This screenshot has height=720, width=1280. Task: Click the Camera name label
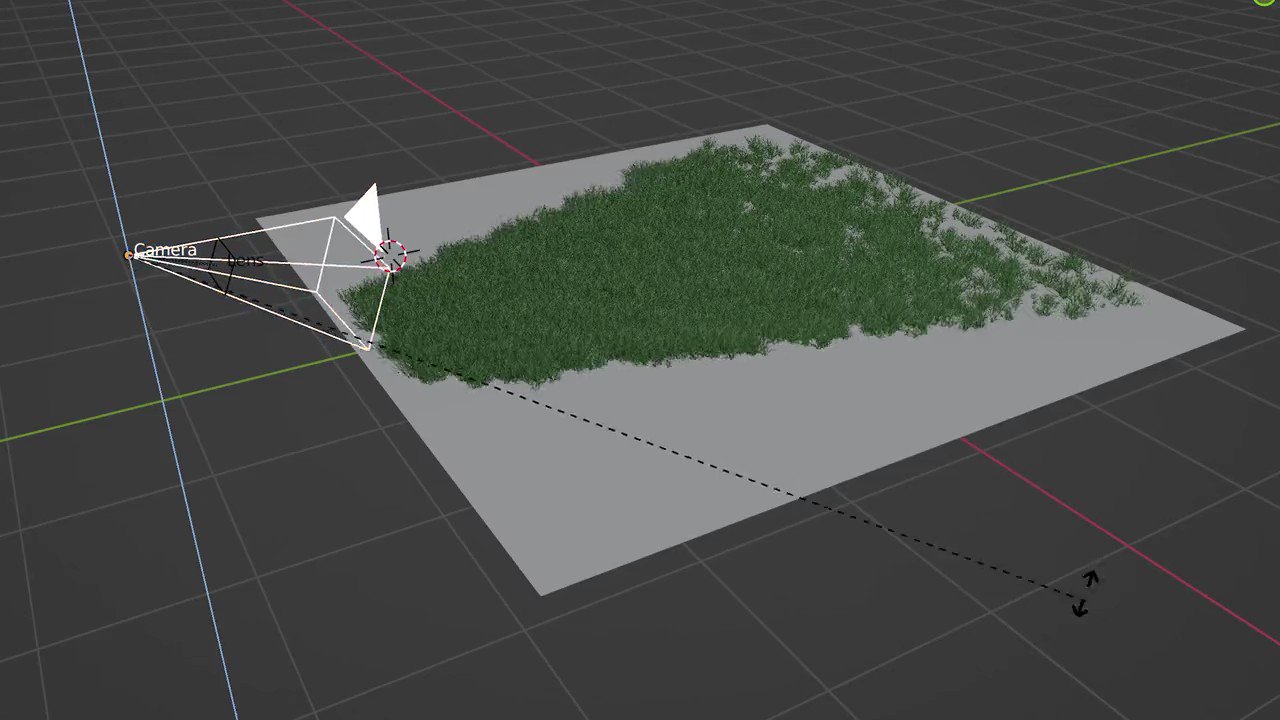pyautogui.click(x=165, y=249)
